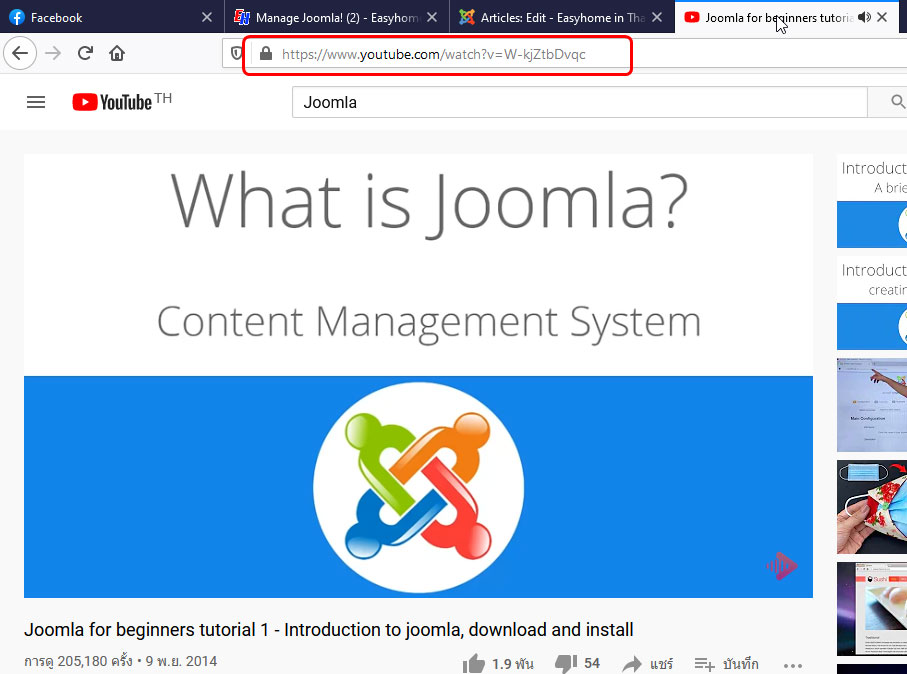The width and height of the screenshot is (907, 674).
Task: Open the three-dot more actions menu
Action: click(x=793, y=664)
